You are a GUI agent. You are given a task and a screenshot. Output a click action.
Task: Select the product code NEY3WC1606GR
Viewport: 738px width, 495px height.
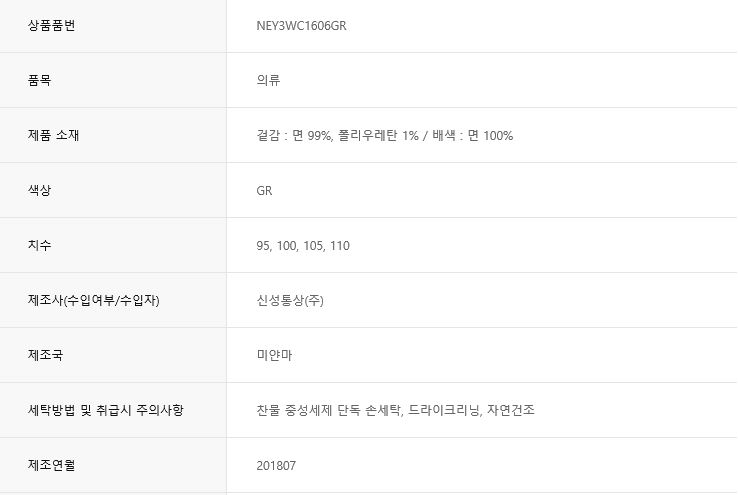(301, 25)
